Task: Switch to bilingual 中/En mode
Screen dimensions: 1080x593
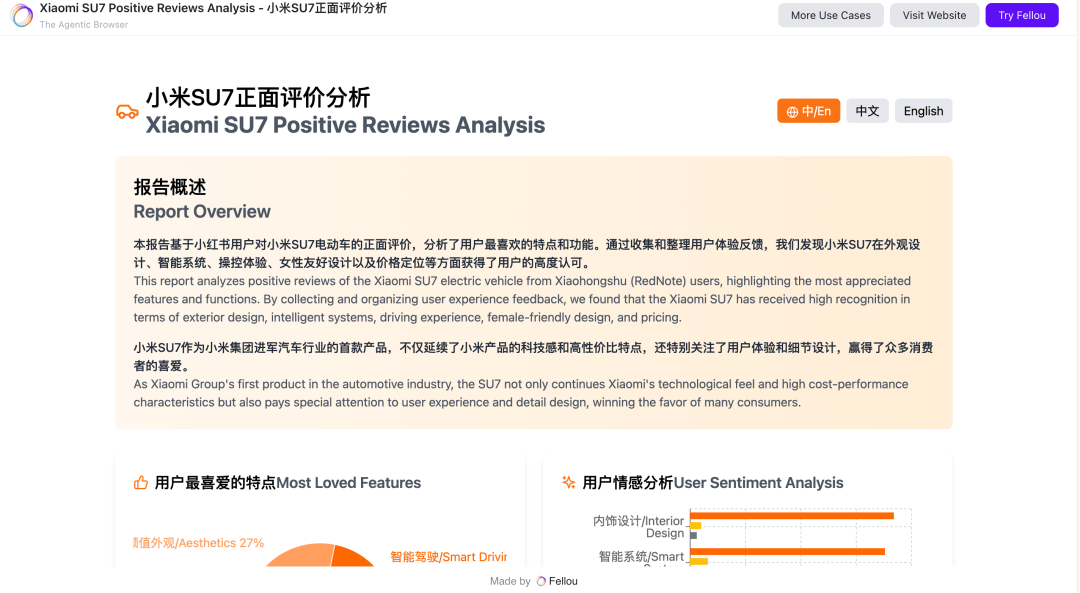Action: tap(809, 111)
